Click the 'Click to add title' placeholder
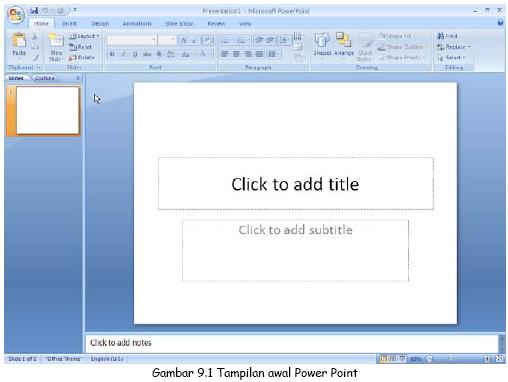Image resolution: width=508 pixels, height=382 pixels. pos(296,184)
